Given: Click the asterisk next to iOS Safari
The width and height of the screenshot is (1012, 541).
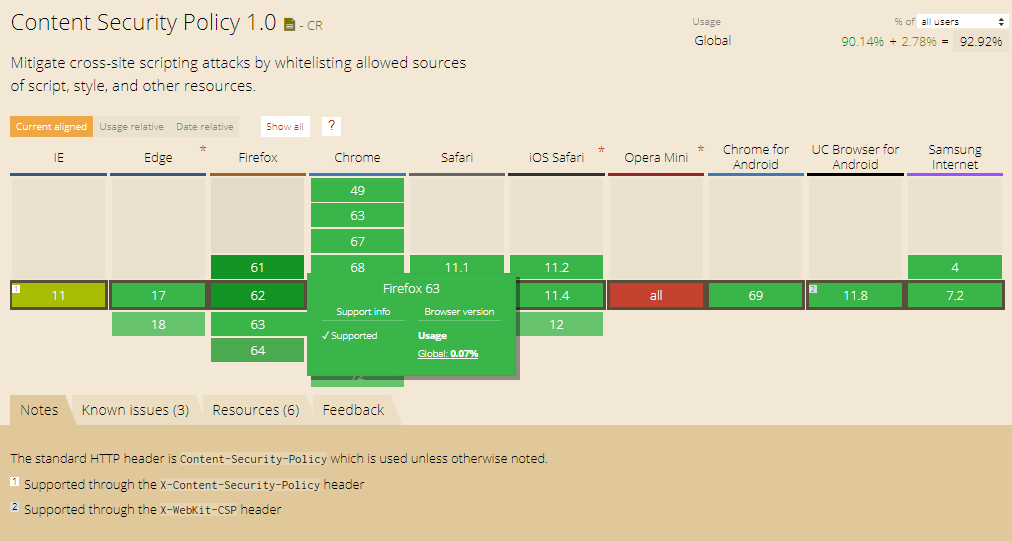Looking at the screenshot, I should point(601,150).
